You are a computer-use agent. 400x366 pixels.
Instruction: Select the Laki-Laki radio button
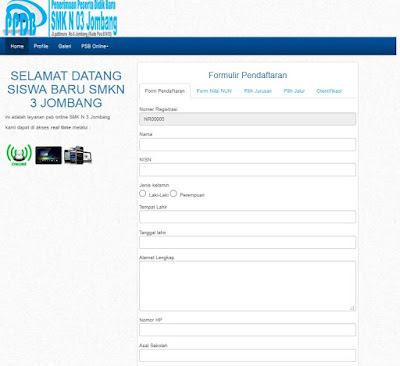[143, 193]
